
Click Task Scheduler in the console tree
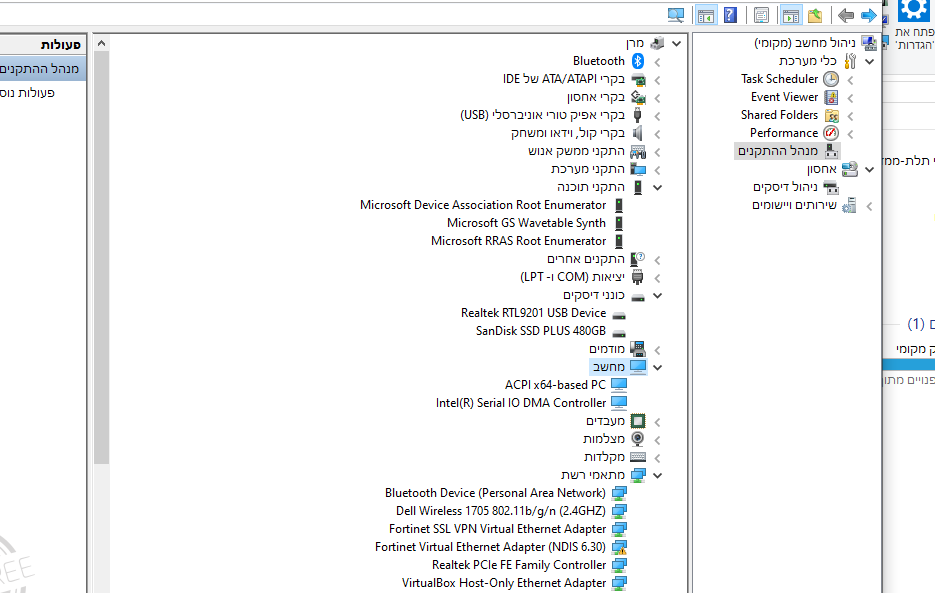tap(780, 78)
